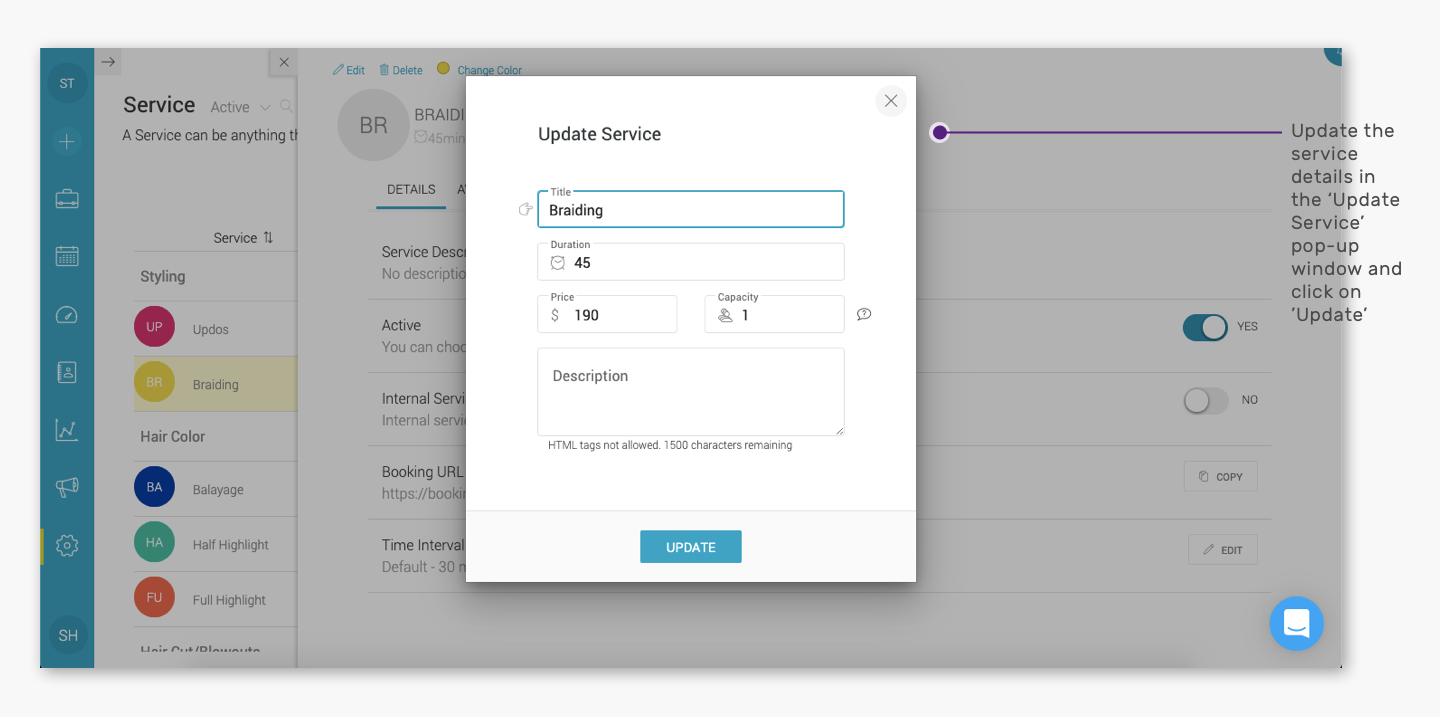Close the Service list panel
The width and height of the screenshot is (1440, 718).
tap(284, 62)
